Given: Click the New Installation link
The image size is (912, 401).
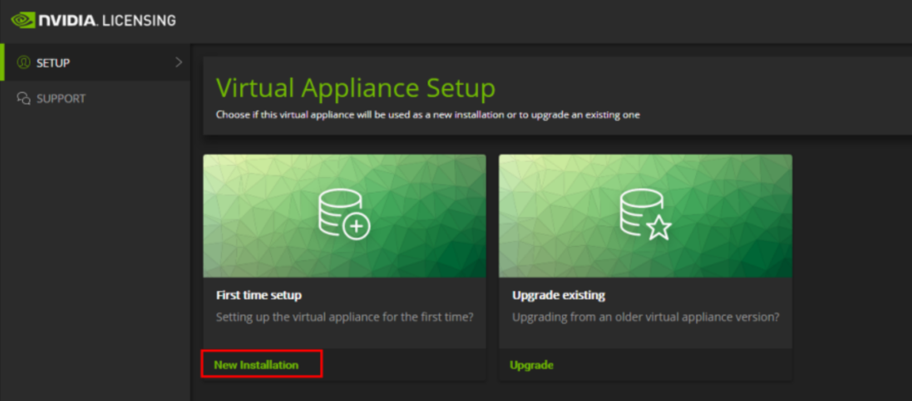Looking at the screenshot, I should click(x=256, y=365).
